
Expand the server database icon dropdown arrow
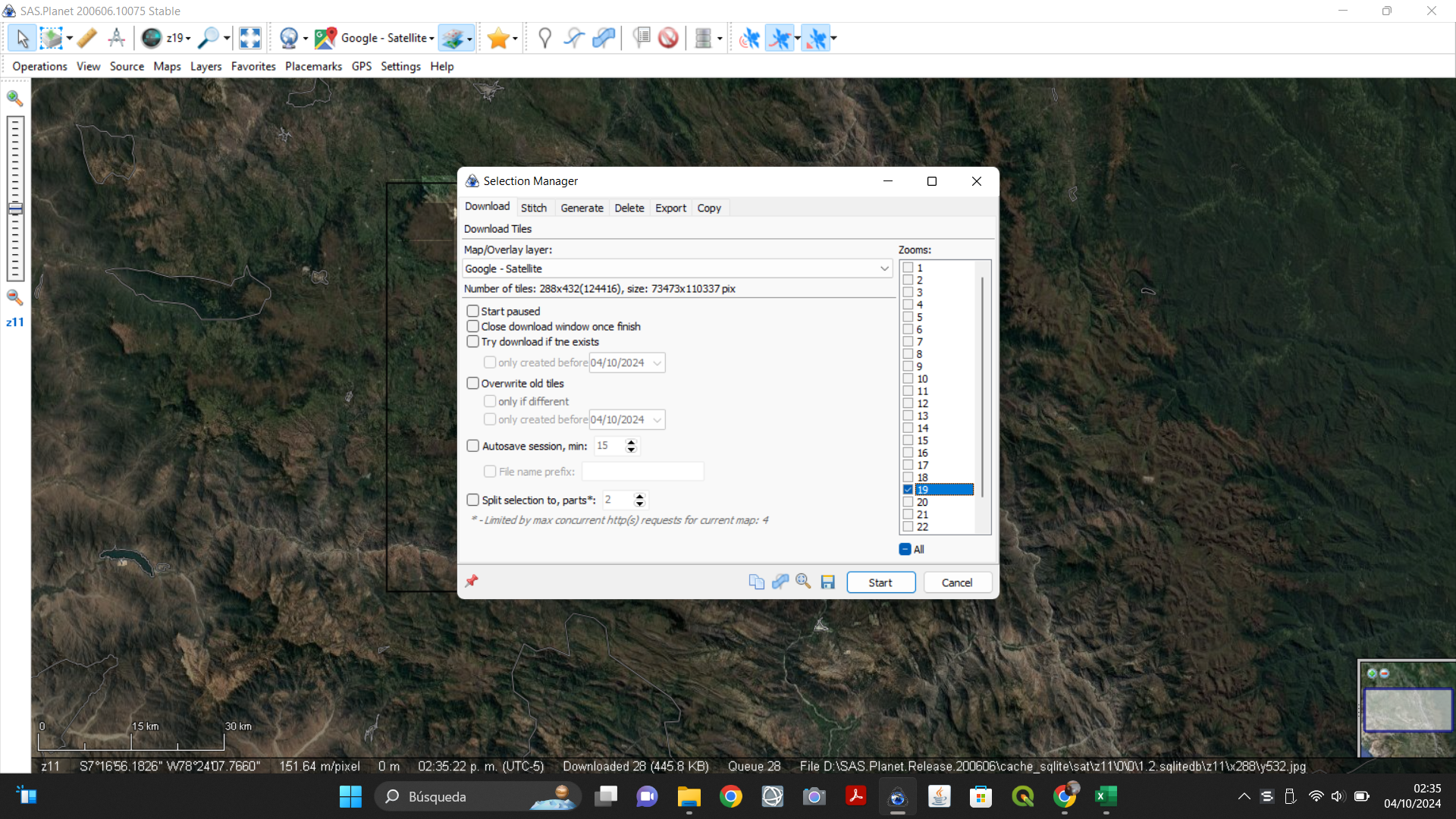(720, 38)
